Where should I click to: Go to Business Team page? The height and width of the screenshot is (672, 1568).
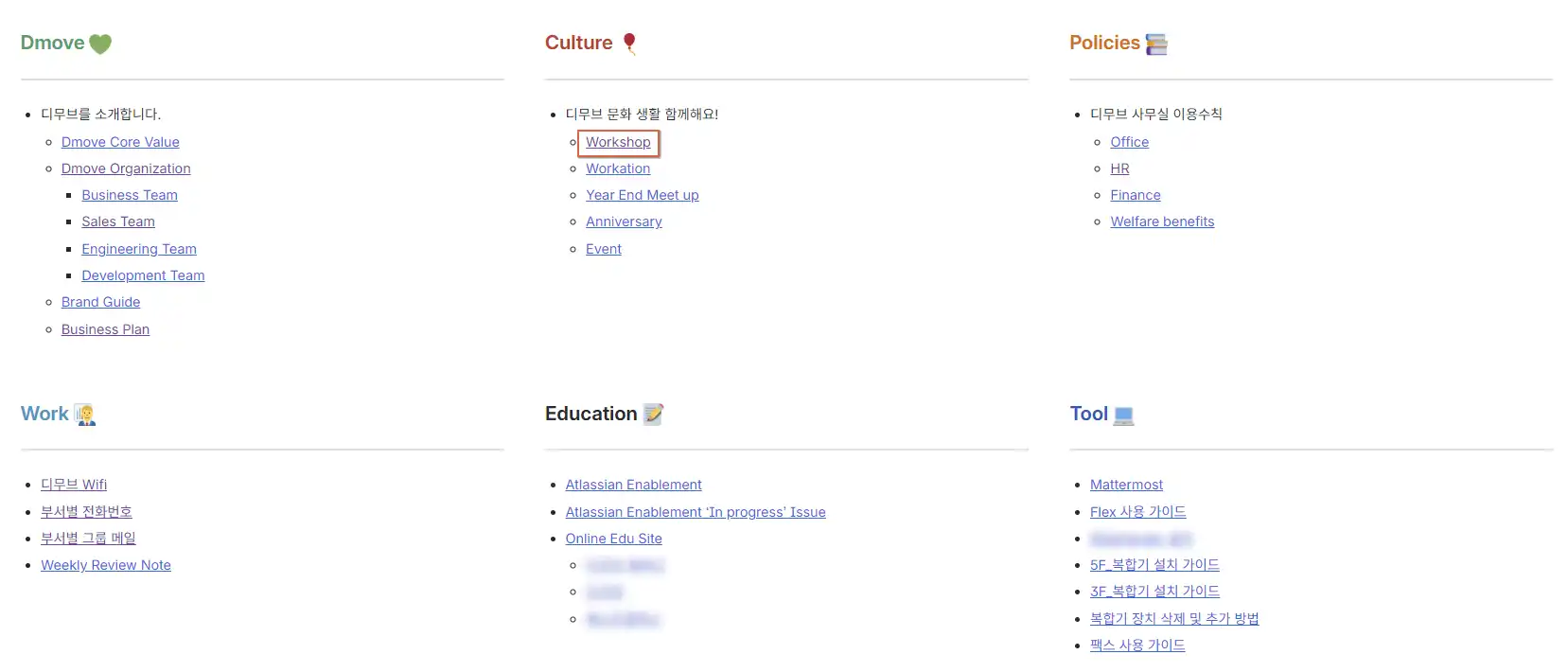coord(130,195)
